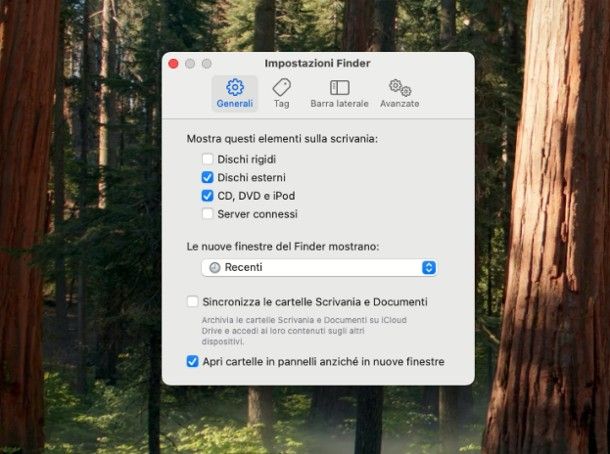The image size is (610, 454).
Task: Open the Generali gear icon
Action: [x=235, y=87]
